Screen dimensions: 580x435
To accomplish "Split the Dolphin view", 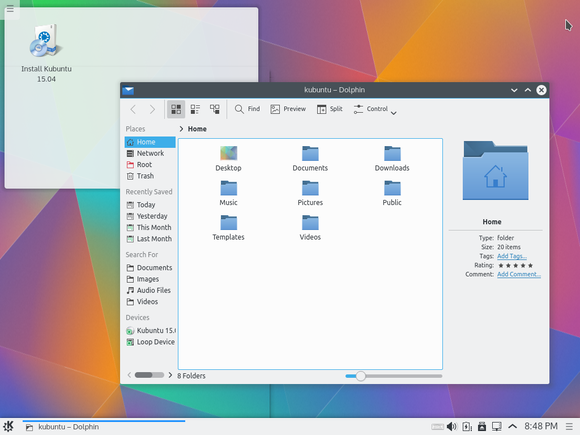I will point(330,109).
